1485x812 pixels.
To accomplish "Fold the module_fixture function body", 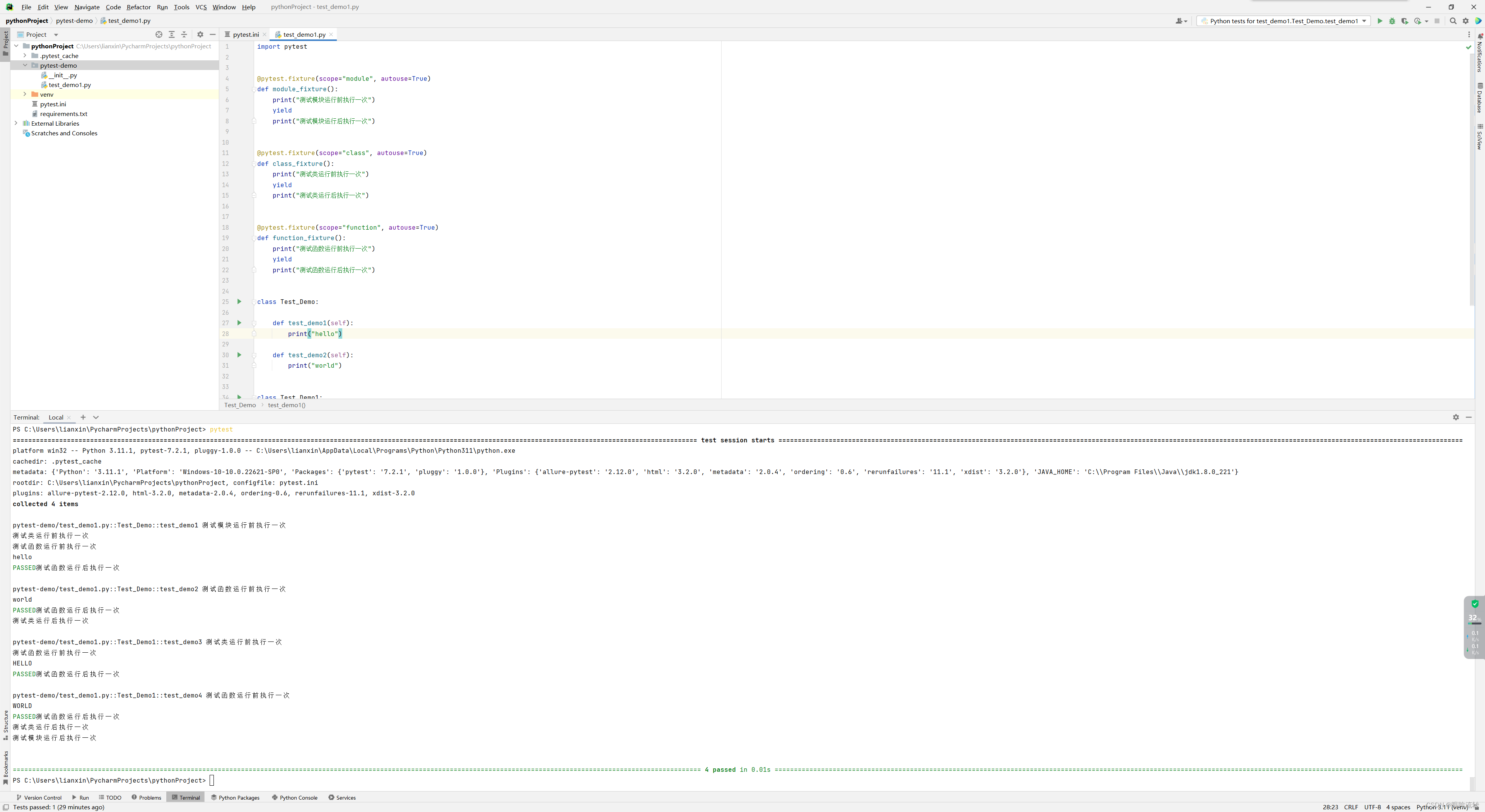I will coord(254,89).
